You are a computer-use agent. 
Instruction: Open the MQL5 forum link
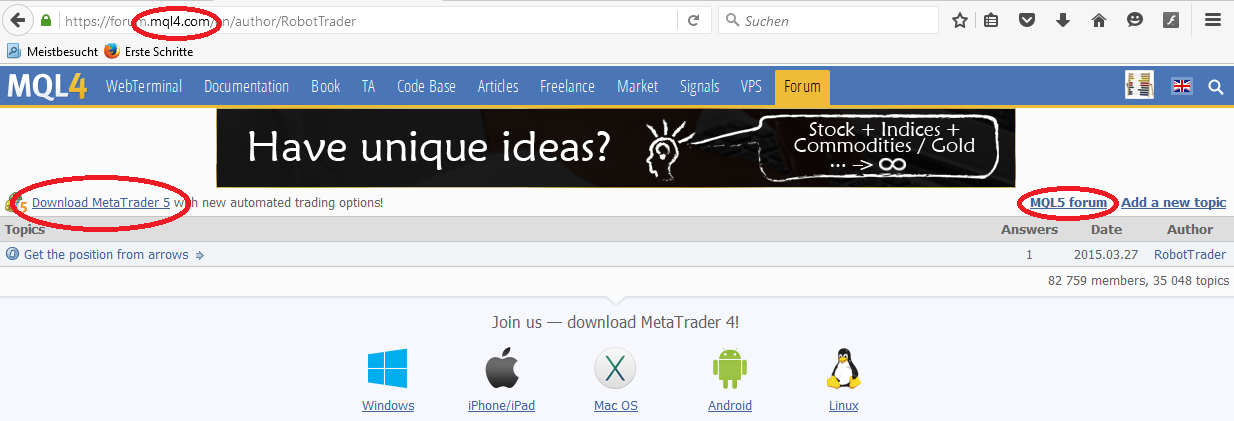click(1068, 202)
